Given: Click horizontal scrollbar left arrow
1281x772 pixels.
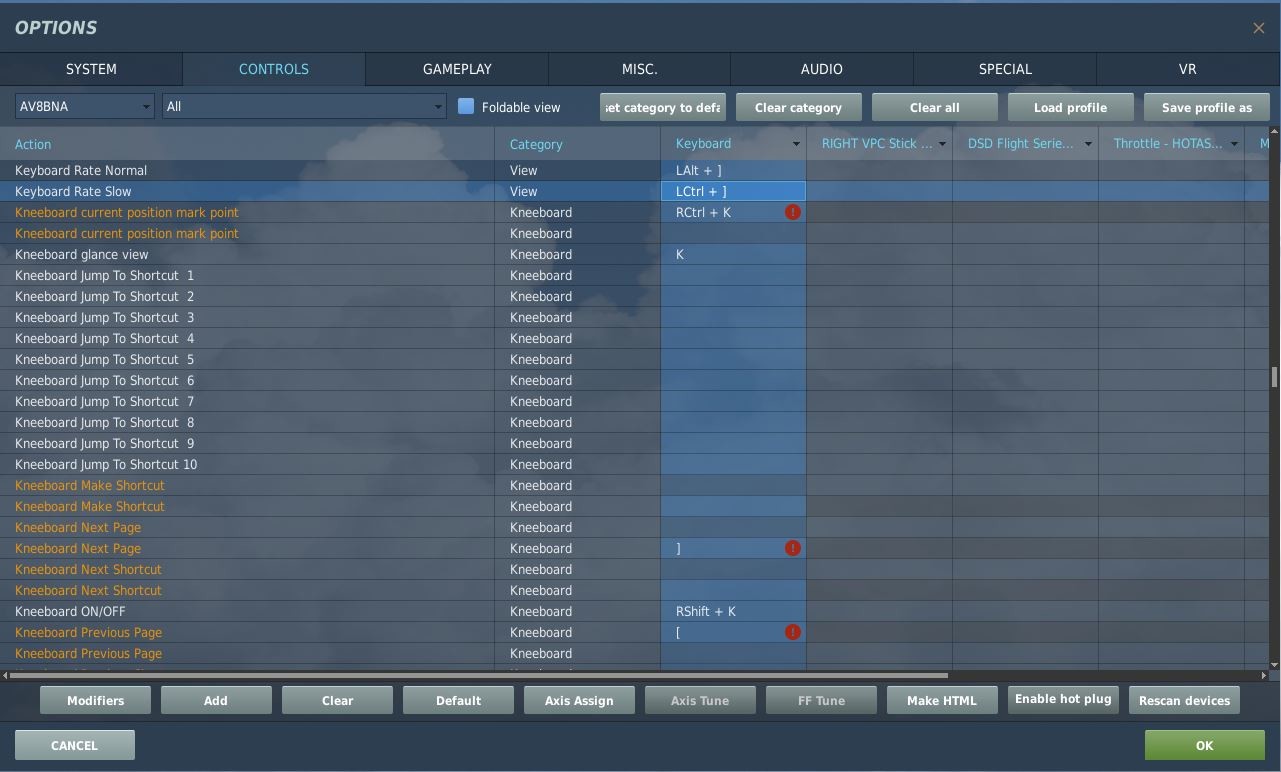Looking at the screenshot, I should [x=4, y=675].
